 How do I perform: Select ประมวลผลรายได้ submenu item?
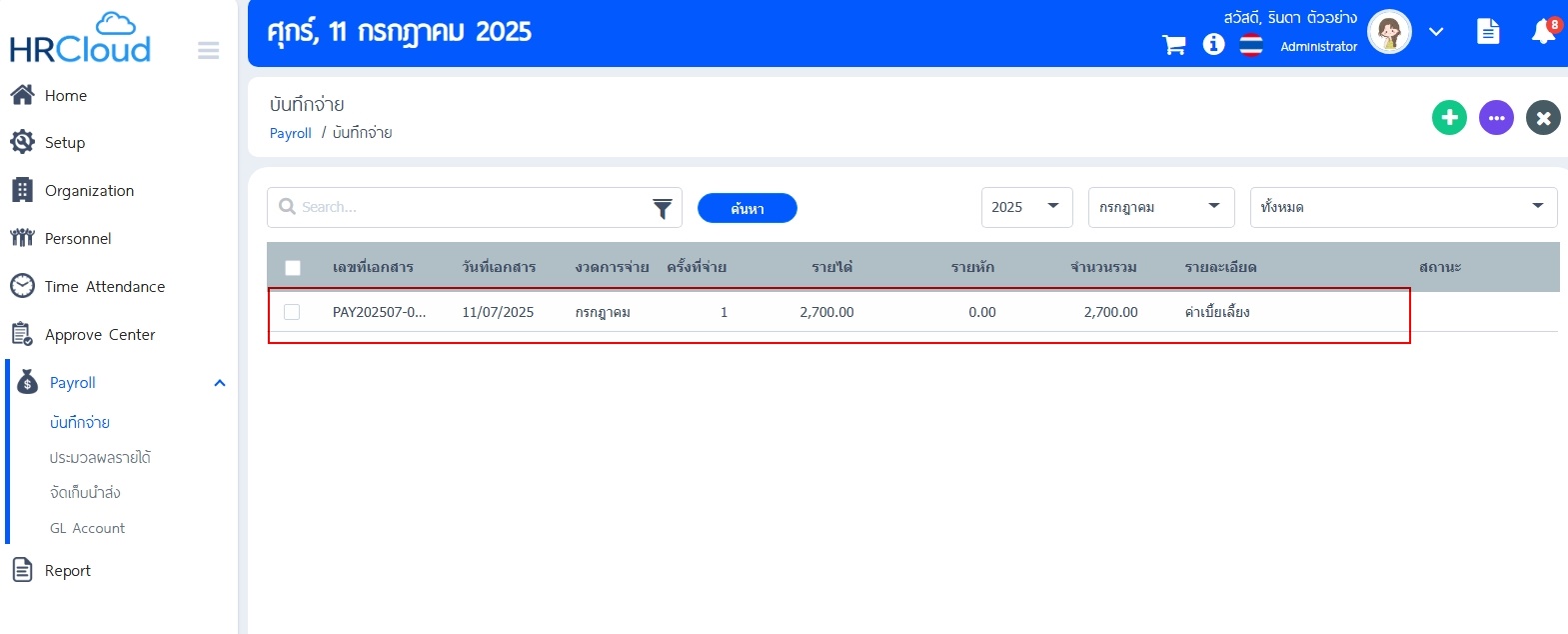coord(100,458)
